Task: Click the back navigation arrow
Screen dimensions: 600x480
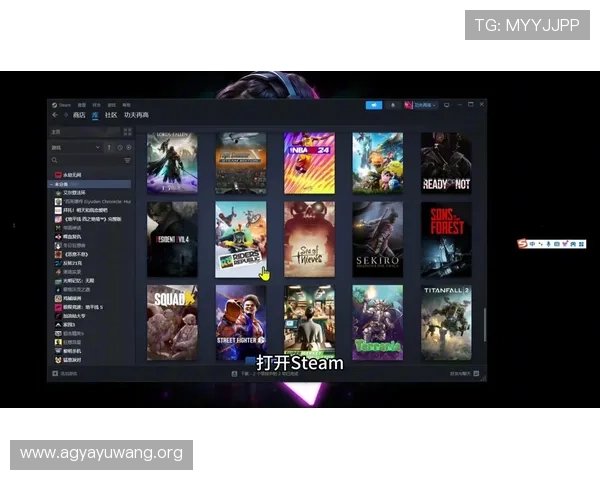Action: pyautogui.click(x=55, y=116)
